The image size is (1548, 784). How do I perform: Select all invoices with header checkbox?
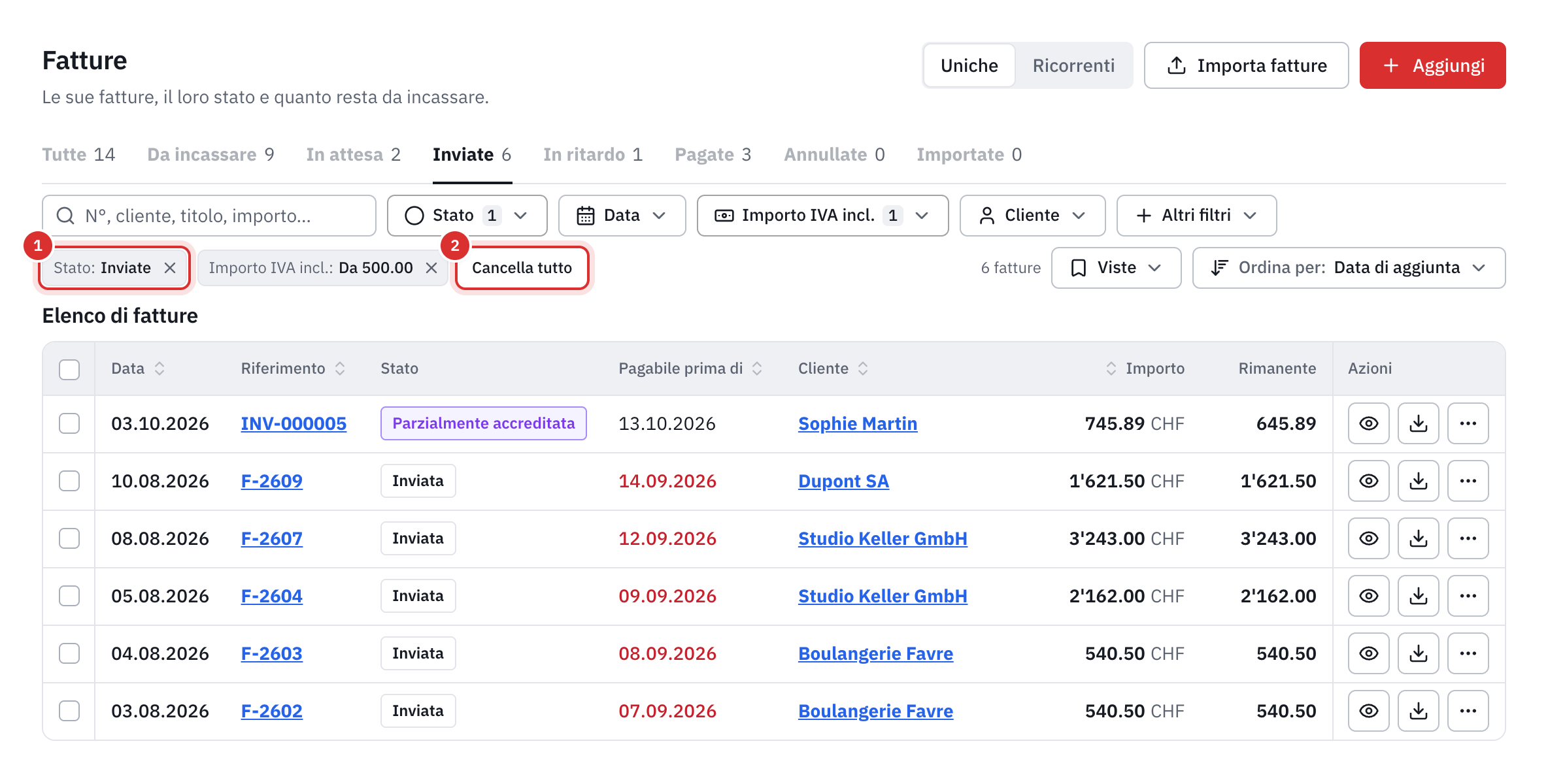pos(69,369)
